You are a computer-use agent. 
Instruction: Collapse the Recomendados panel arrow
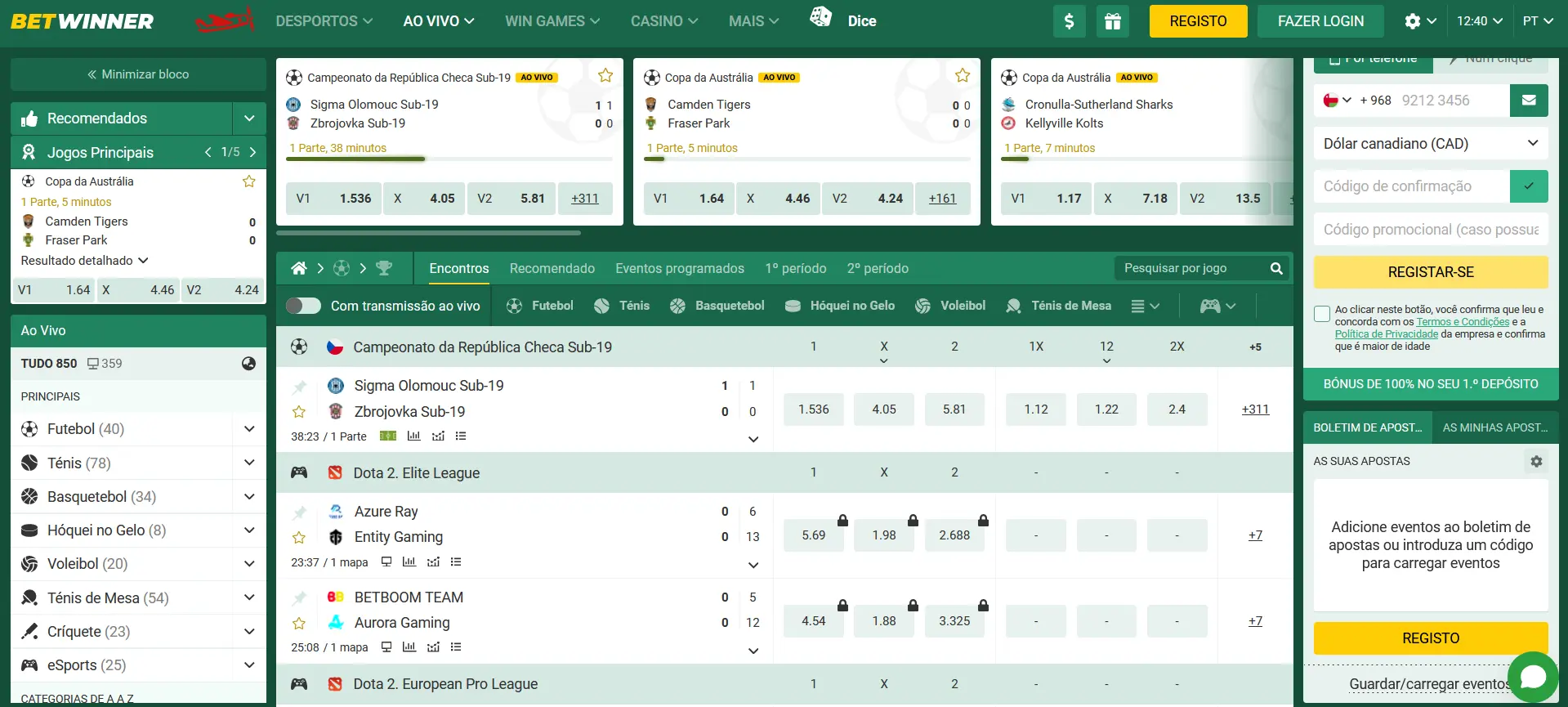(249, 119)
